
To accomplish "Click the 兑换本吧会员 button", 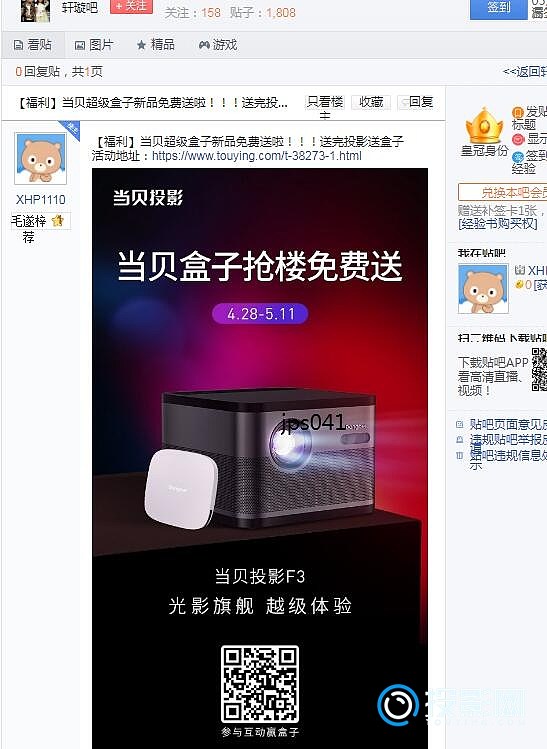I will [x=503, y=192].
